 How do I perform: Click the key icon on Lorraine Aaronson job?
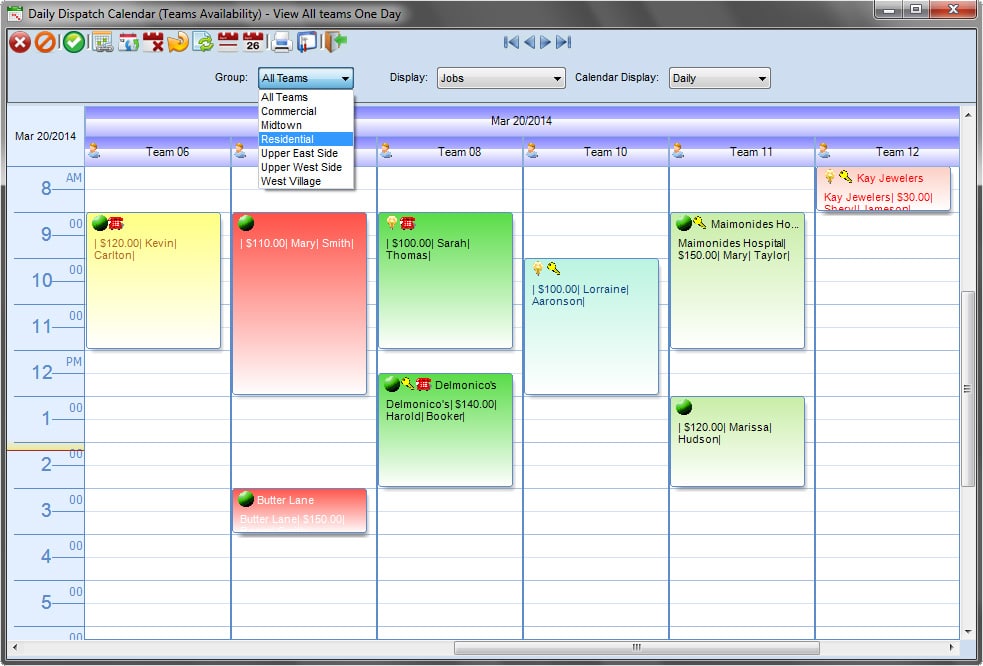[554, 269]
